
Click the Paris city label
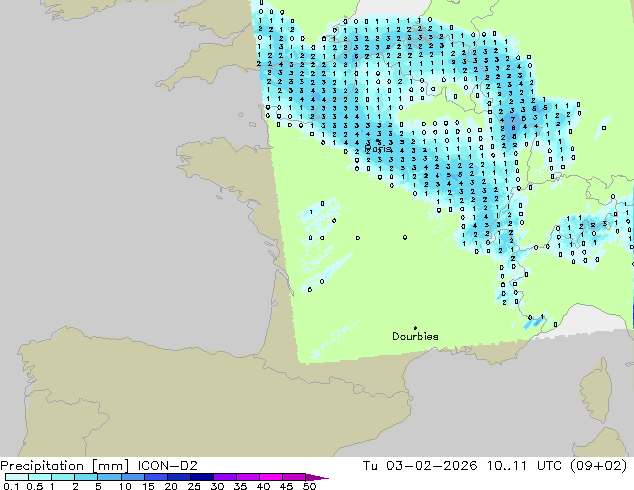pyautogui.click(x=378, y=149)
